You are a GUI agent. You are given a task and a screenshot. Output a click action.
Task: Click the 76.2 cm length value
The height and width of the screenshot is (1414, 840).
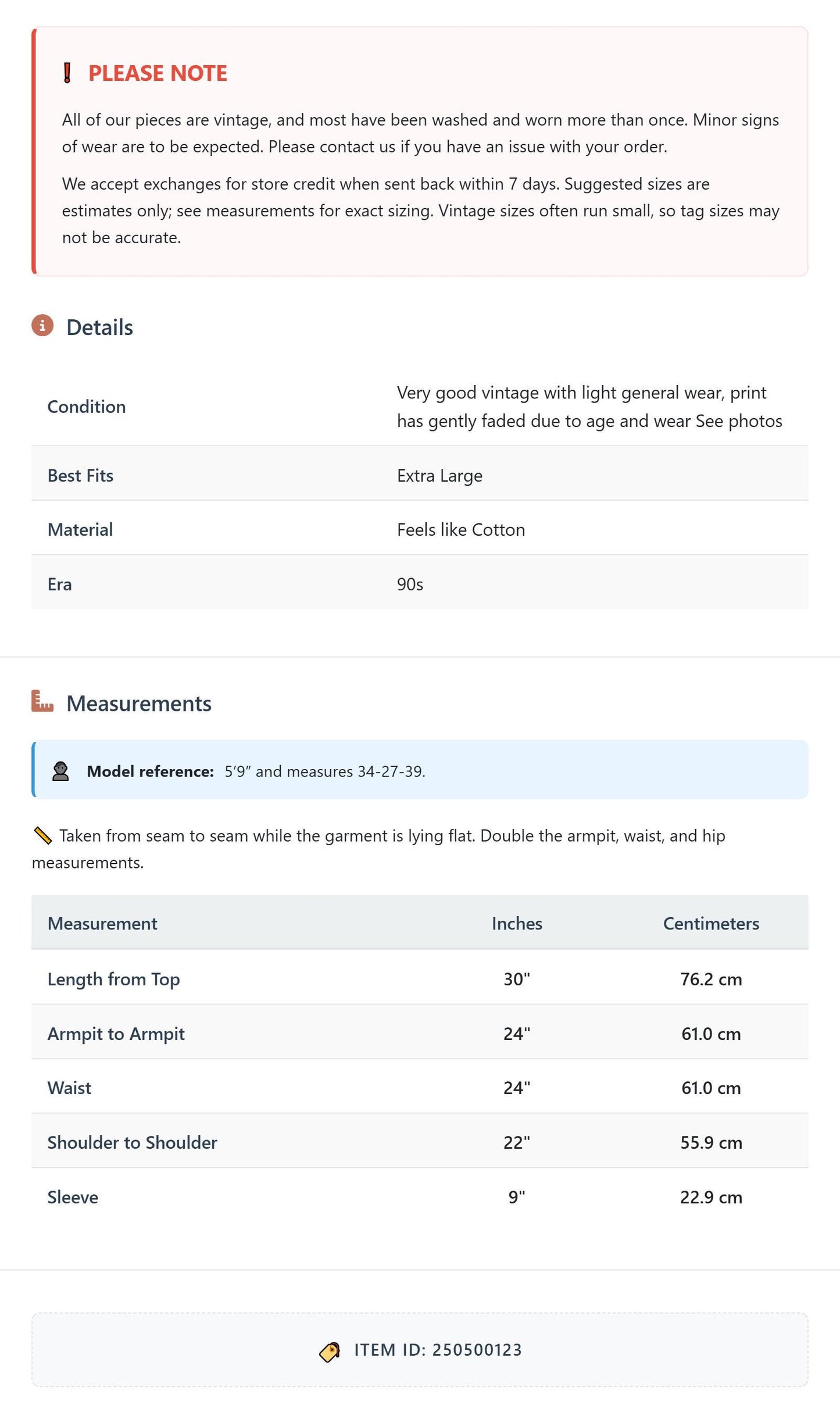[x=711, y=979]
